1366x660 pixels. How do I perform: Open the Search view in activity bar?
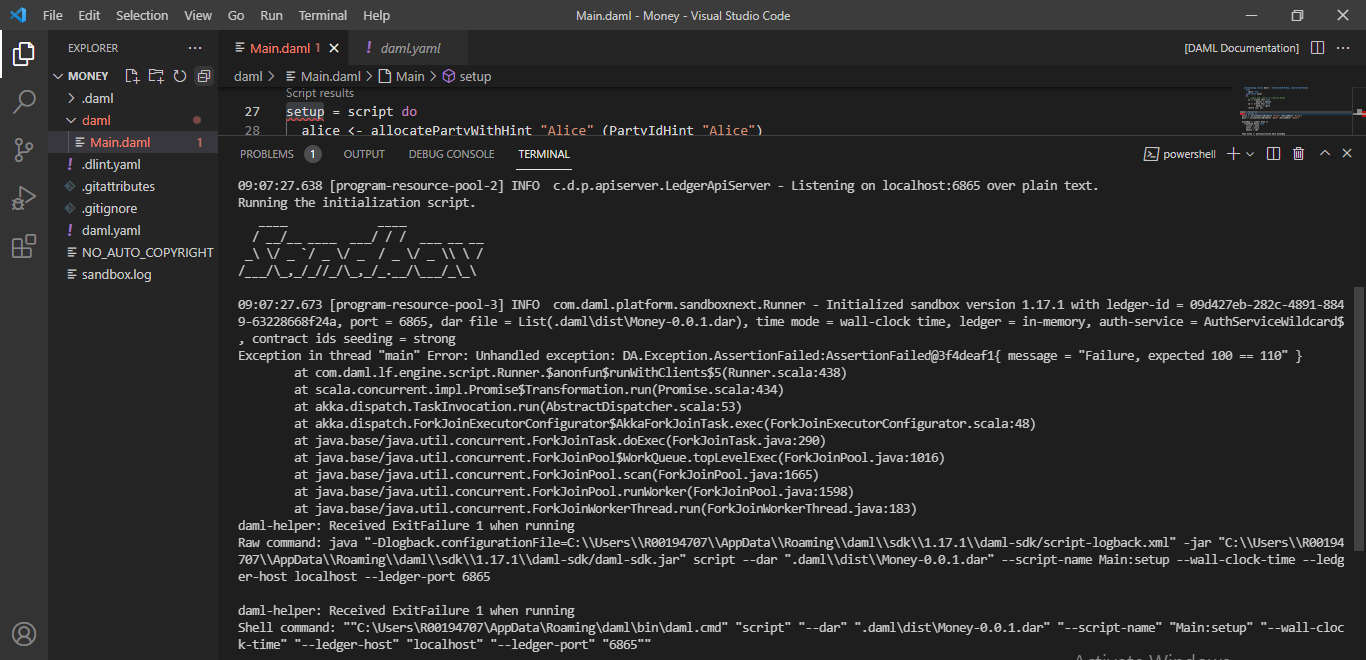coord(24,101)
